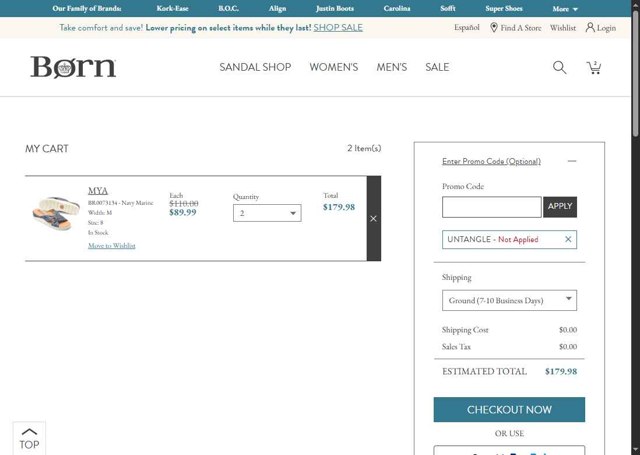Open the WOMEN'S menu
Screen dimensions: 640x455
point(333,67)
